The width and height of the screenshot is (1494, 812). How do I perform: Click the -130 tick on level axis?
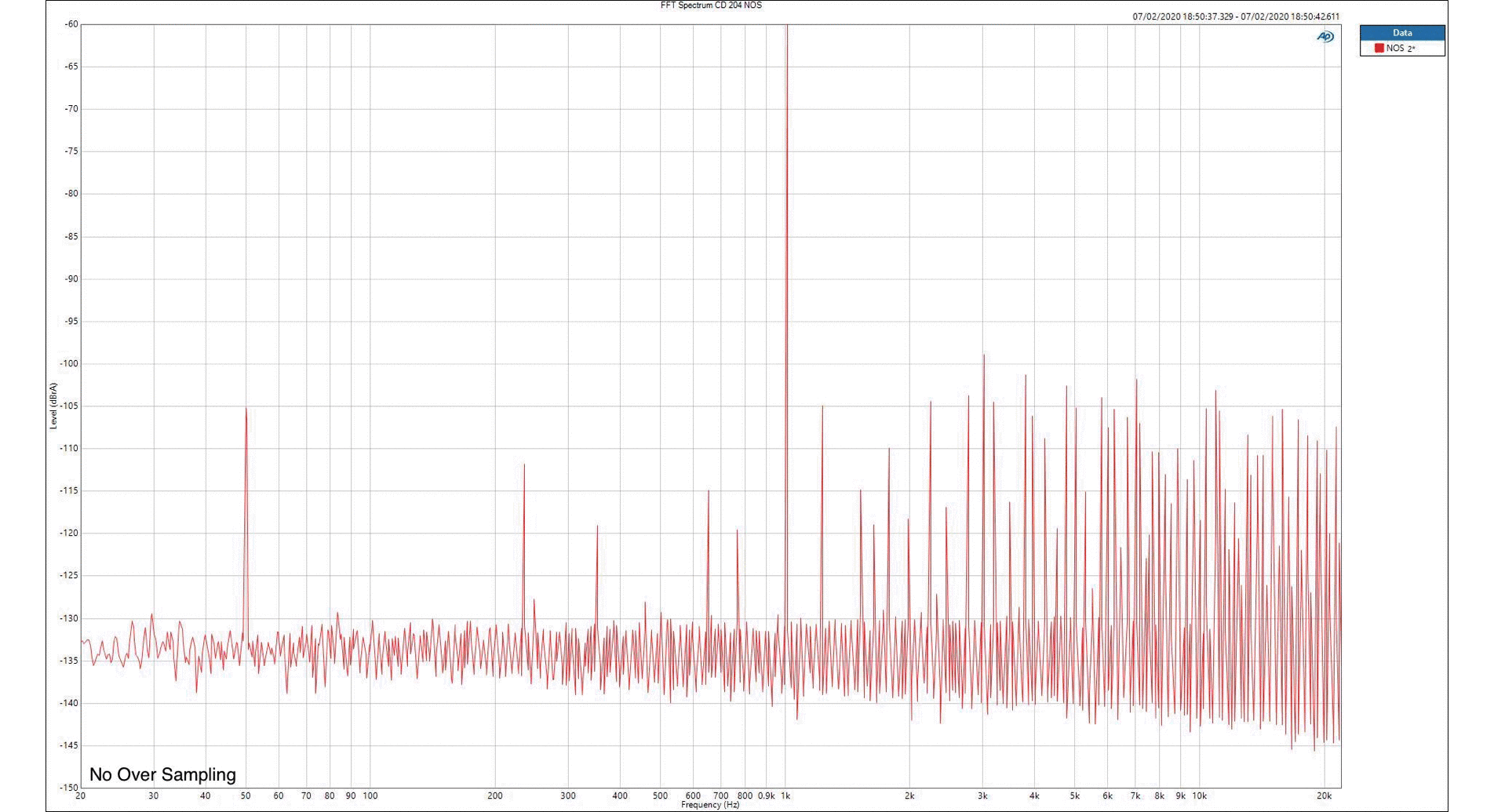(69, 618)
